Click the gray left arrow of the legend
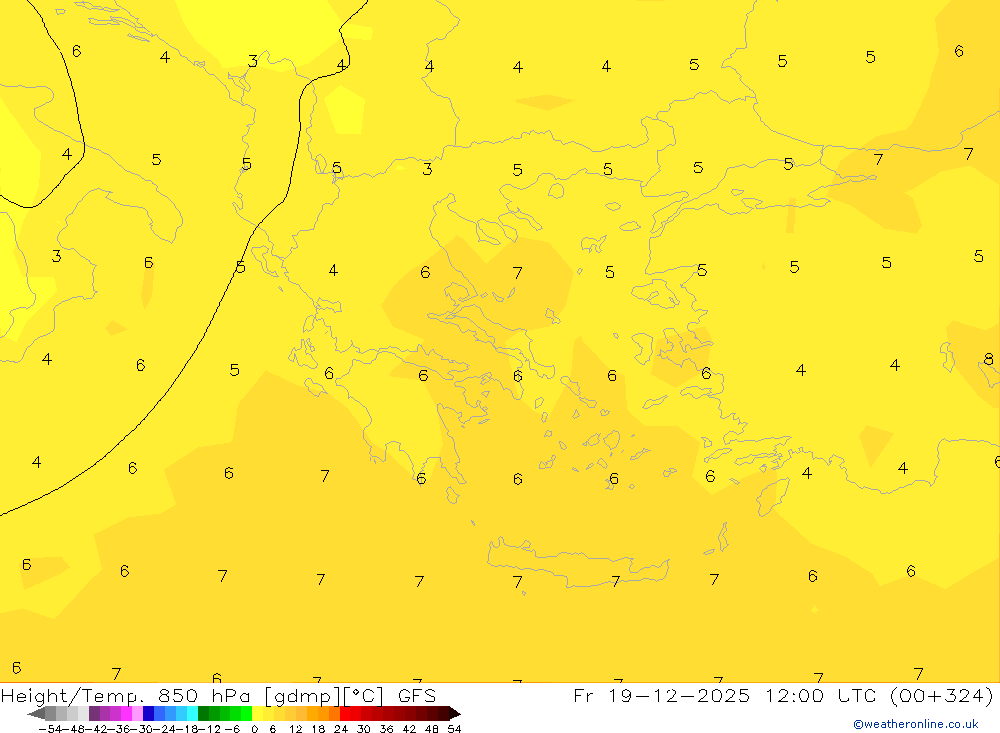This screenshot has height=733, width=1000. pyautogui.click(x=36, y=713)
